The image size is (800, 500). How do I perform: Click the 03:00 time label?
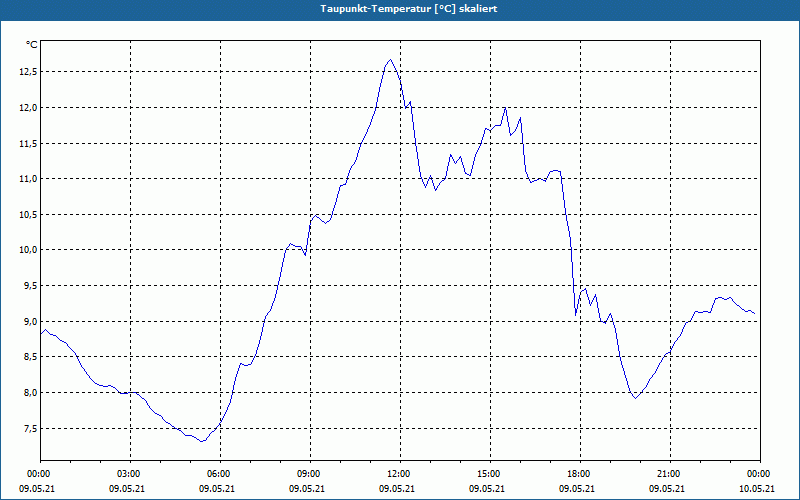[131, 473]
